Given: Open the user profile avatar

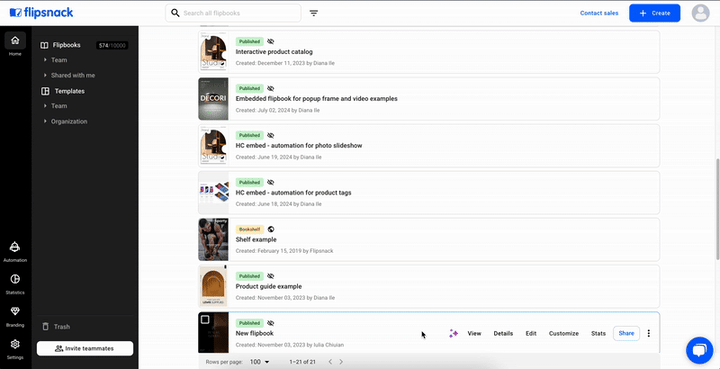Looking at the screenshot, I should [x=700, y=13].
